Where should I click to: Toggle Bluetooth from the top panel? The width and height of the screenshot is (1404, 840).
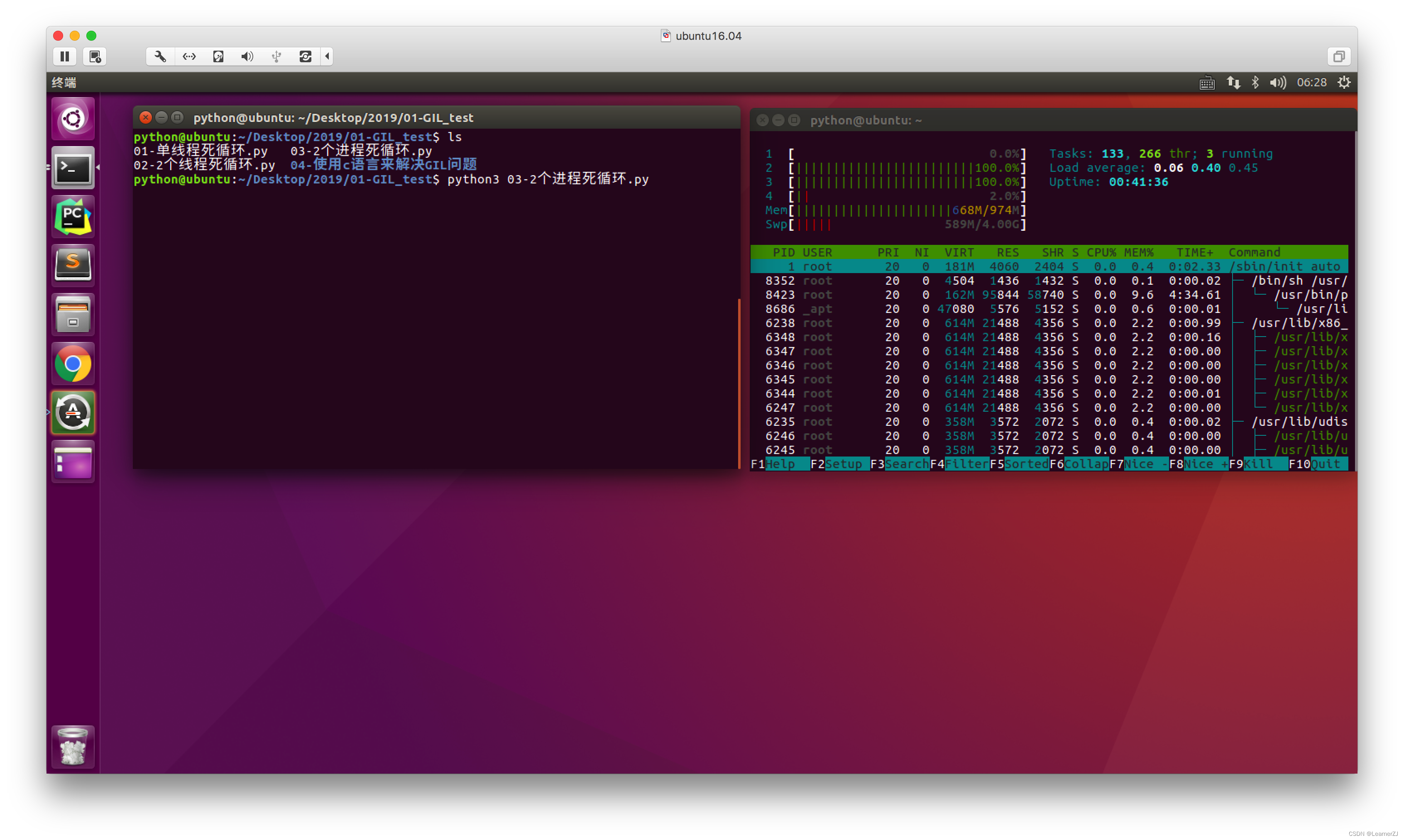tap(1257, 83)
